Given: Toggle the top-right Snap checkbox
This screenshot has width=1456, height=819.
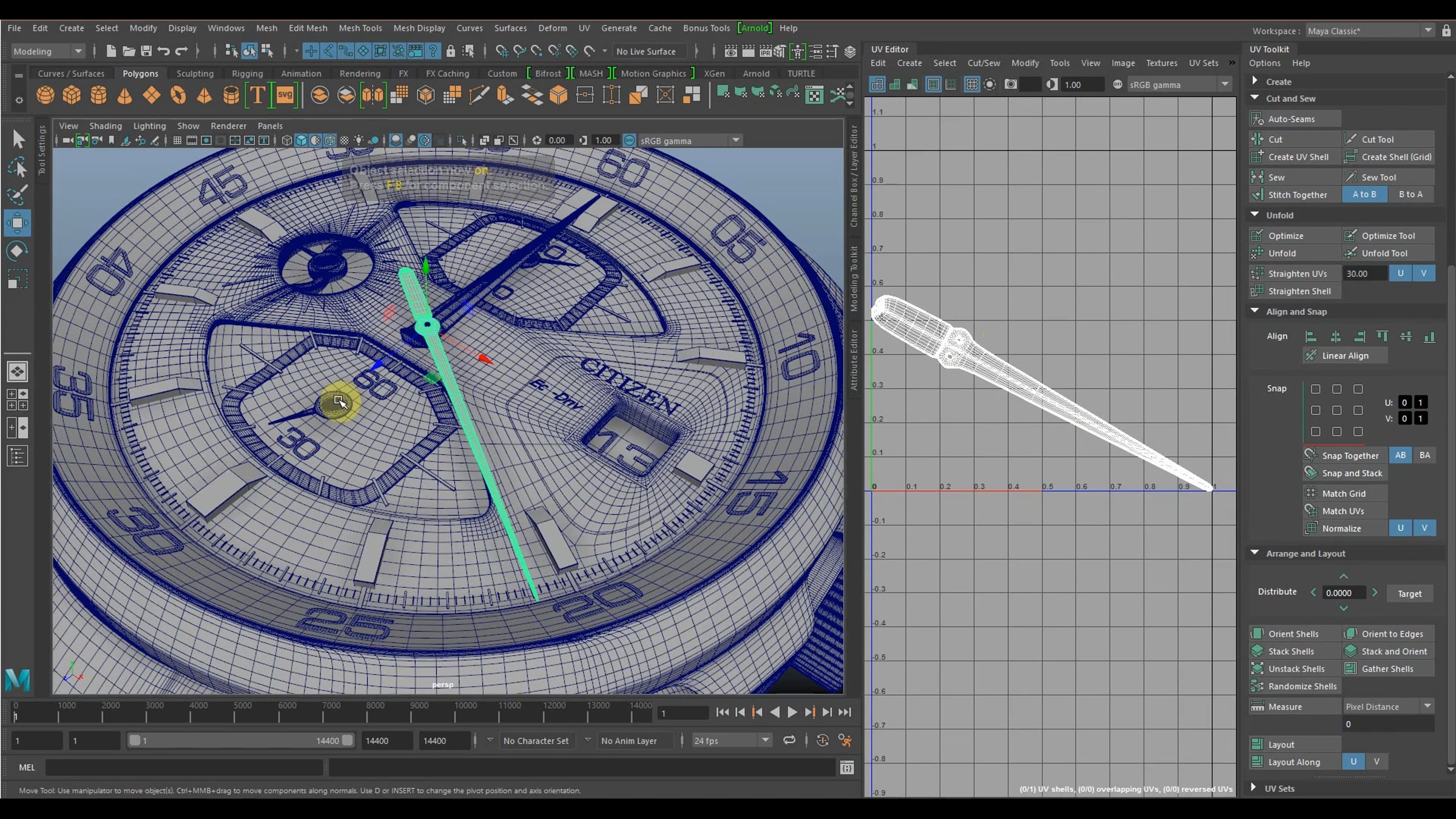Looking at the screenshot, I should pos(1358,389).
